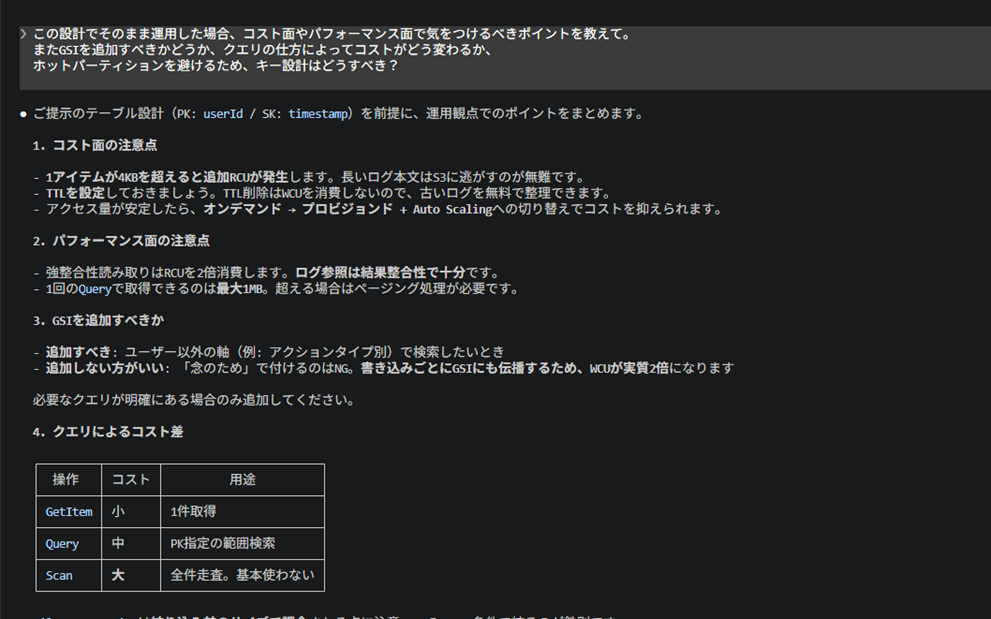The height and width of the screenshot is (619, 991).
Task: Click the bold label '追加しない方がいい'
Action: point(104,368)
